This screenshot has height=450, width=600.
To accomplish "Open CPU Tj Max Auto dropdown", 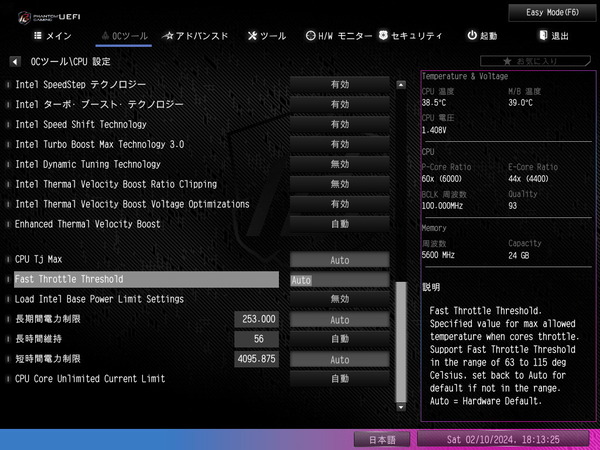I will click(x=339, y=260).
